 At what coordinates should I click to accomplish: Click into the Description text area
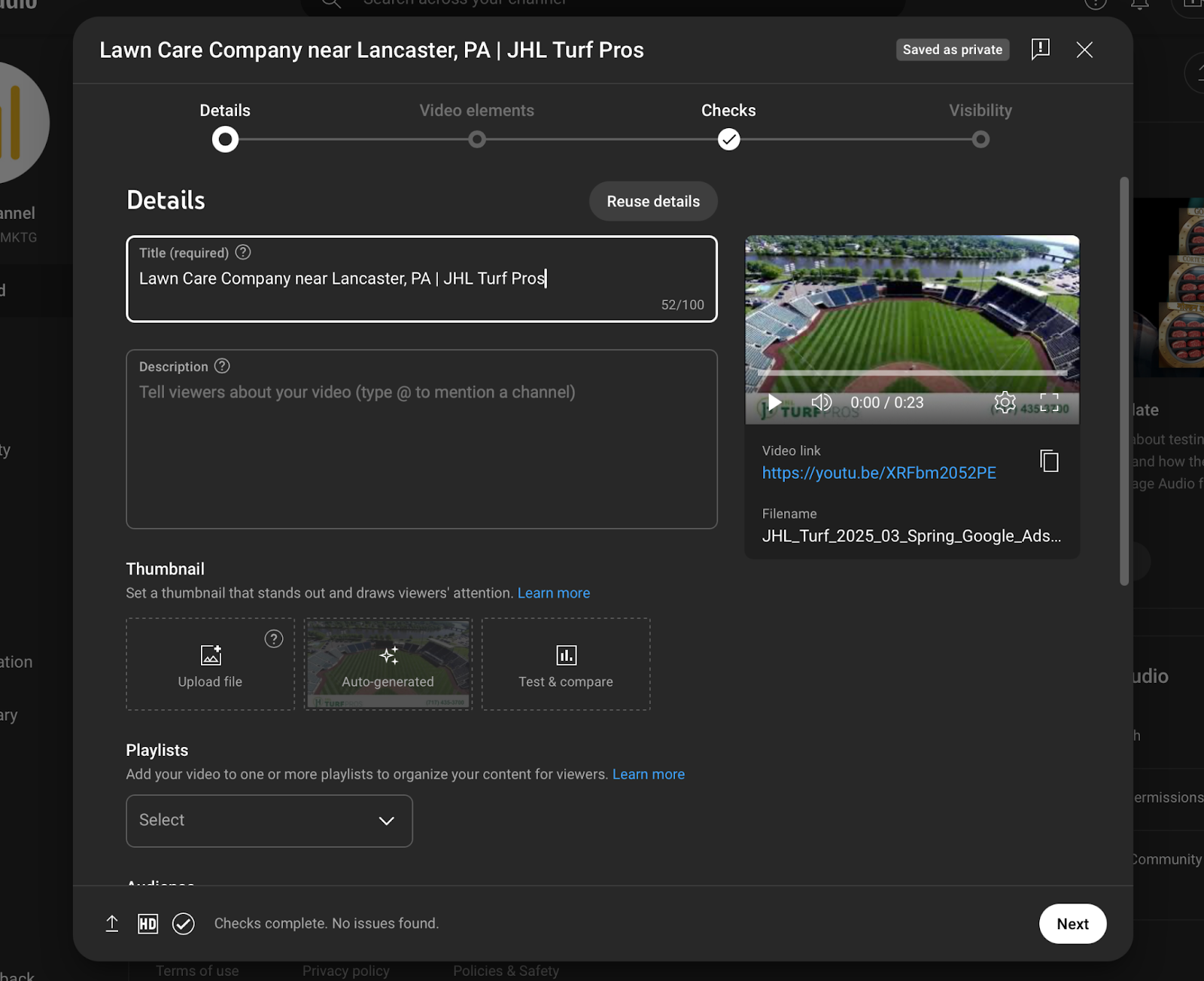click(x=421, y=439)
